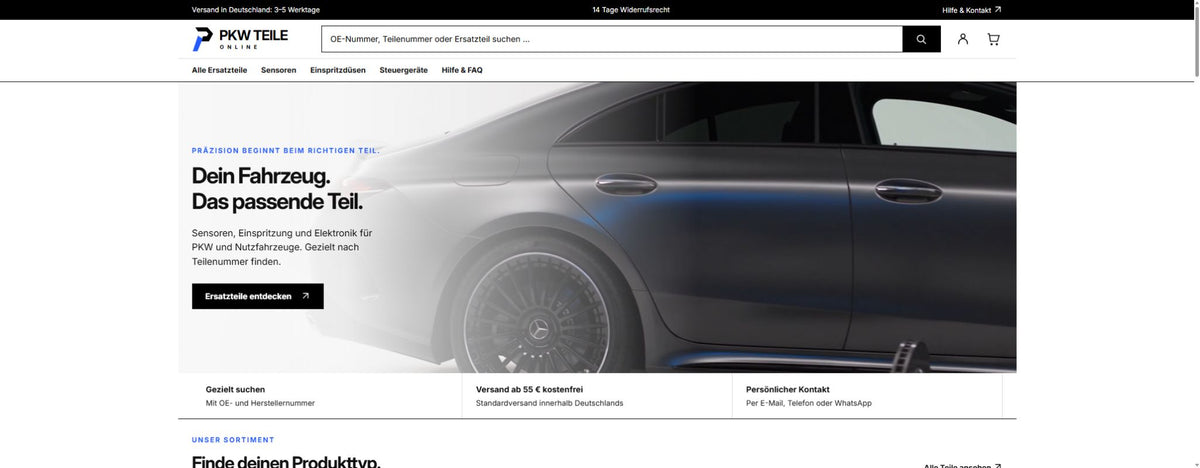The image size is (1200, 468).
Task: Click Mit OE- und Herstellernummer text
Action: click(260, 403)
